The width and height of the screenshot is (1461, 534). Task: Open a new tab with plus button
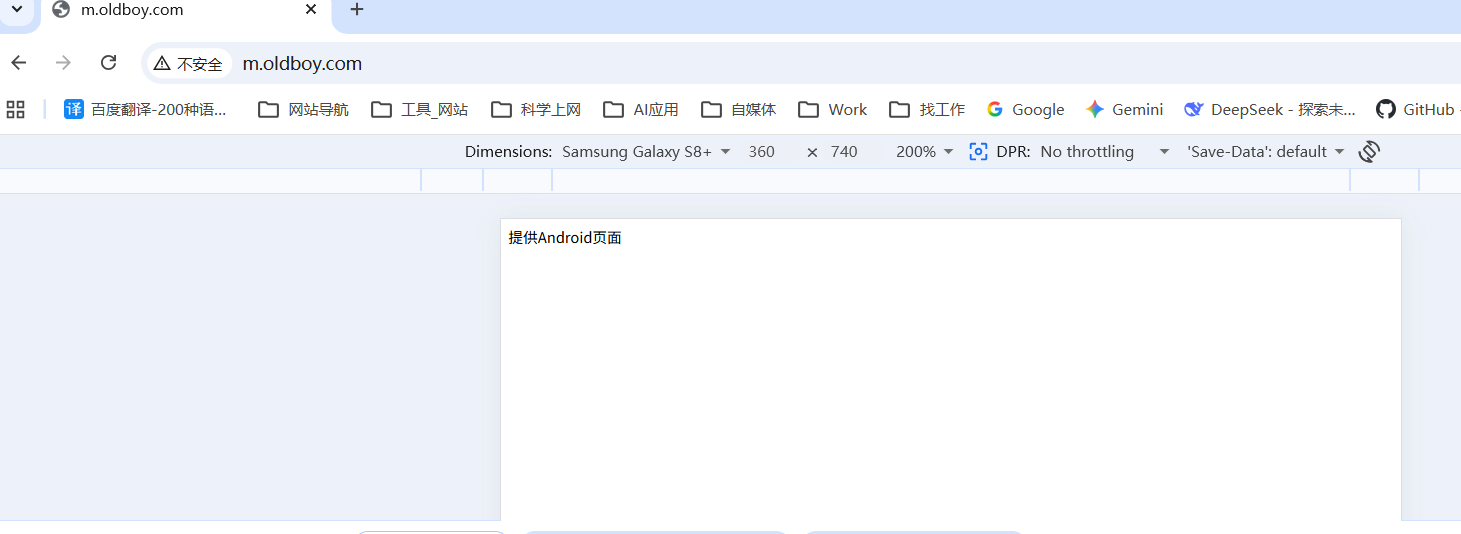point(357,10)
